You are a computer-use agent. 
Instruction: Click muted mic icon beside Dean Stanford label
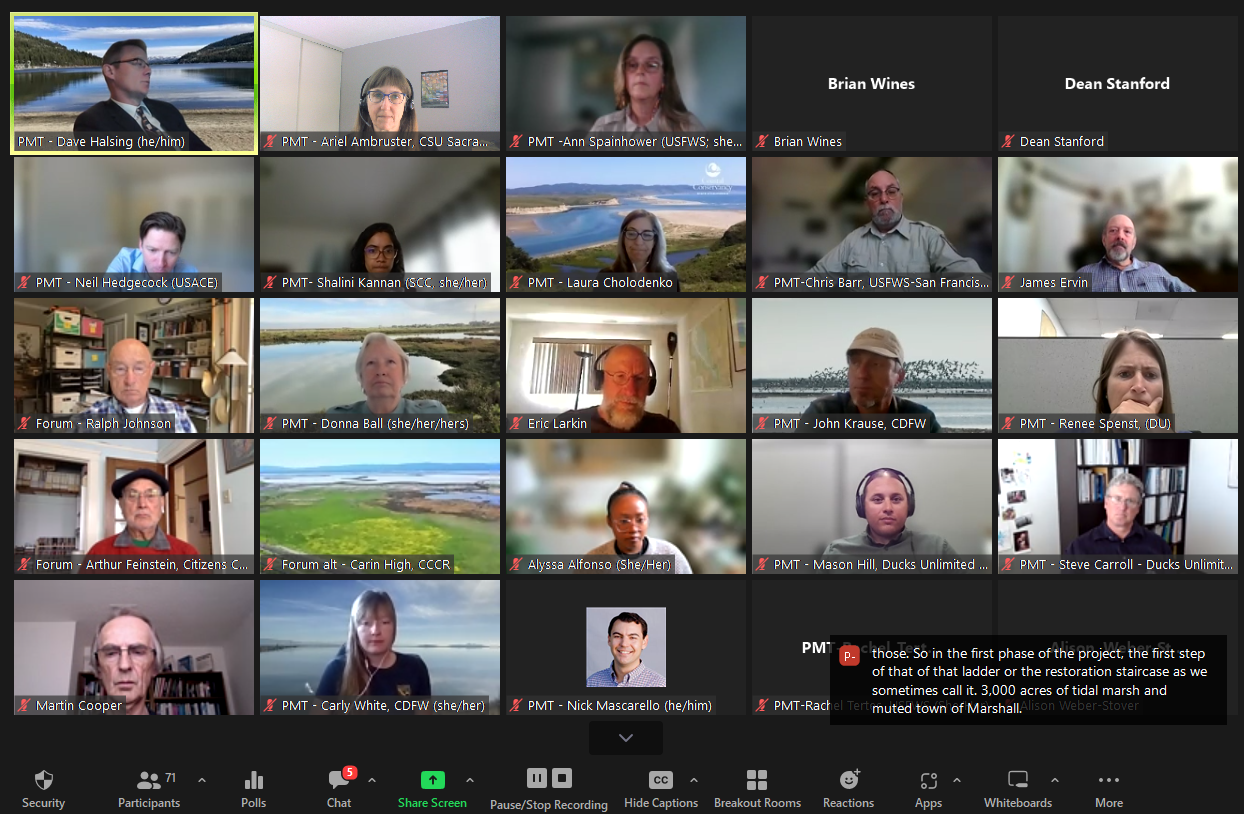(1008, 142)
